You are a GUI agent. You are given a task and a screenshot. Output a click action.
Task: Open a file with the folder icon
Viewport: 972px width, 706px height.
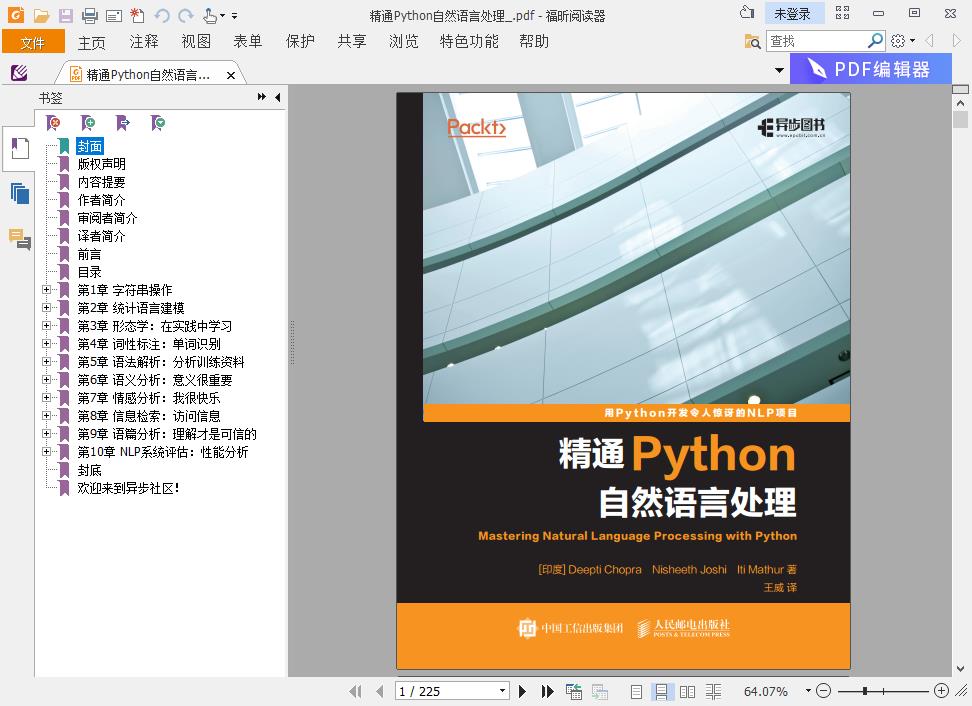coord(42,15)
